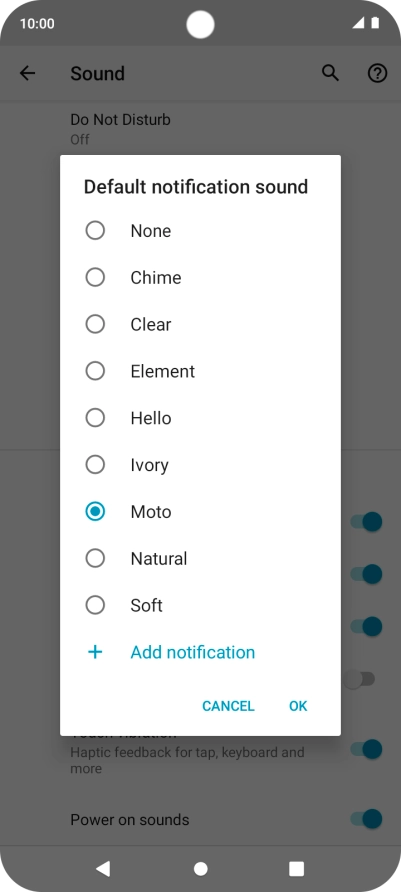Toggle the Power on sounds switch
Screen dimensions: 401x892
[366, 819]
